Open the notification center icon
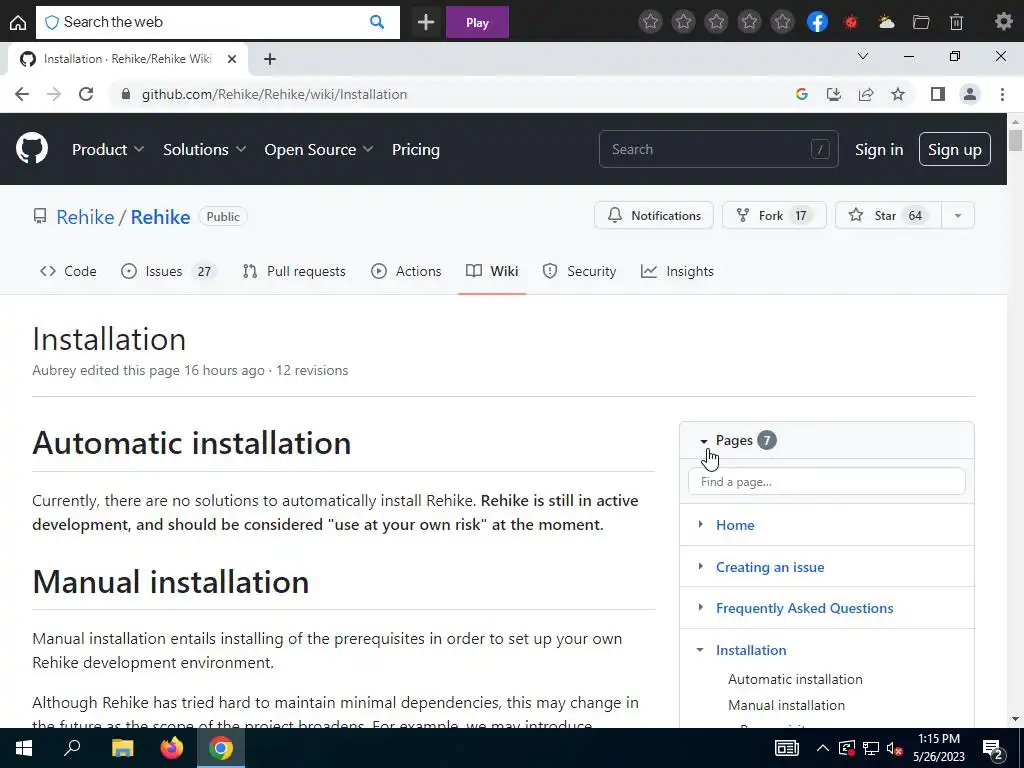The height and width of the screenshot is (768, 1024). 993,749
